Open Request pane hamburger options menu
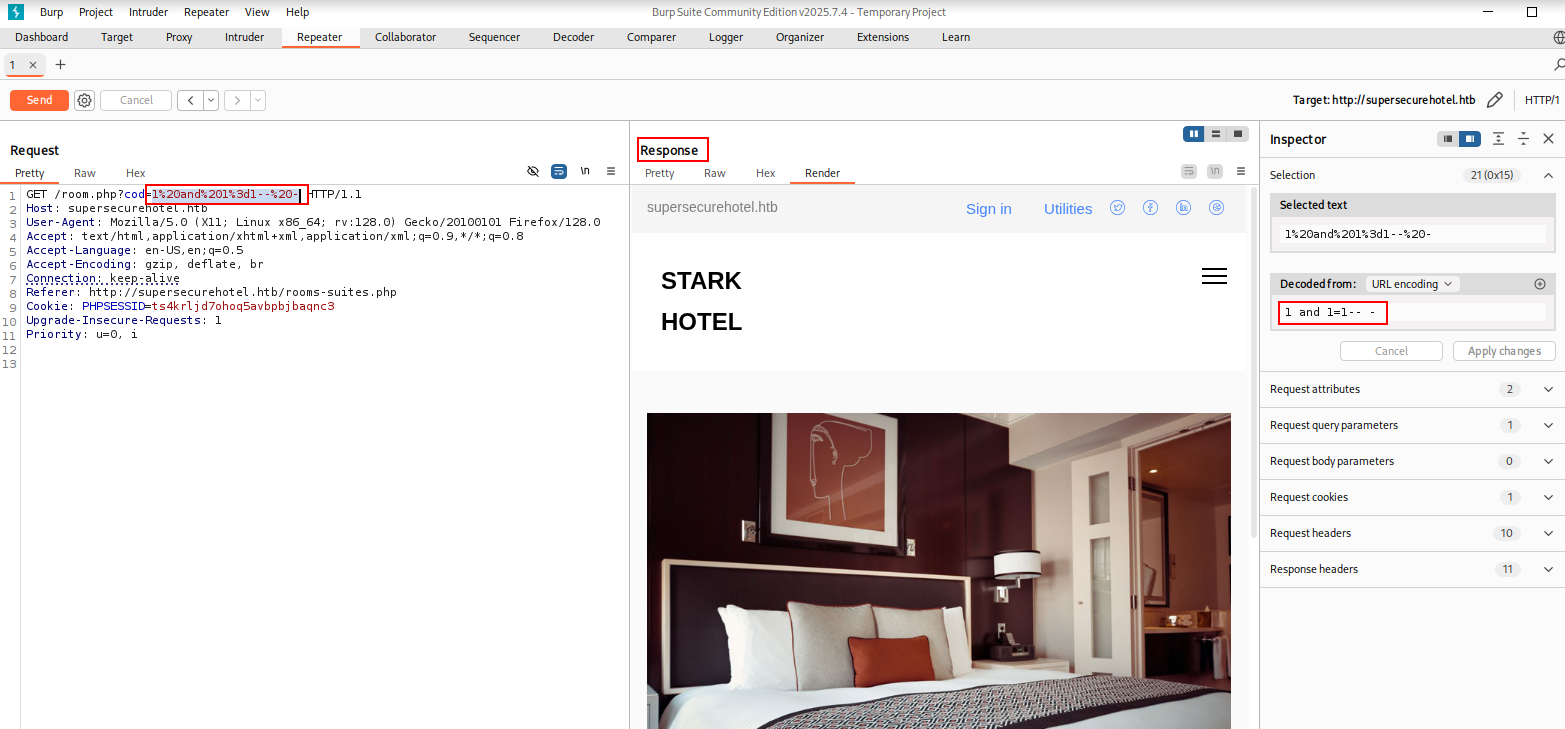Viewport: 1565px width, 729px height. tap(611, 172)
